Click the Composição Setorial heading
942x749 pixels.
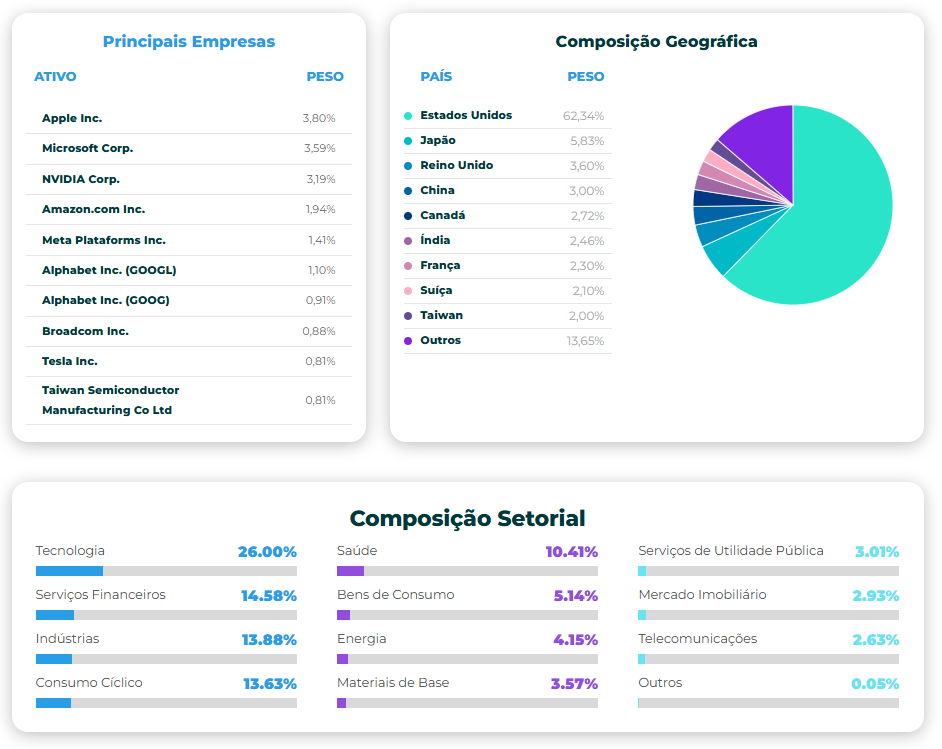click(467, 518)
